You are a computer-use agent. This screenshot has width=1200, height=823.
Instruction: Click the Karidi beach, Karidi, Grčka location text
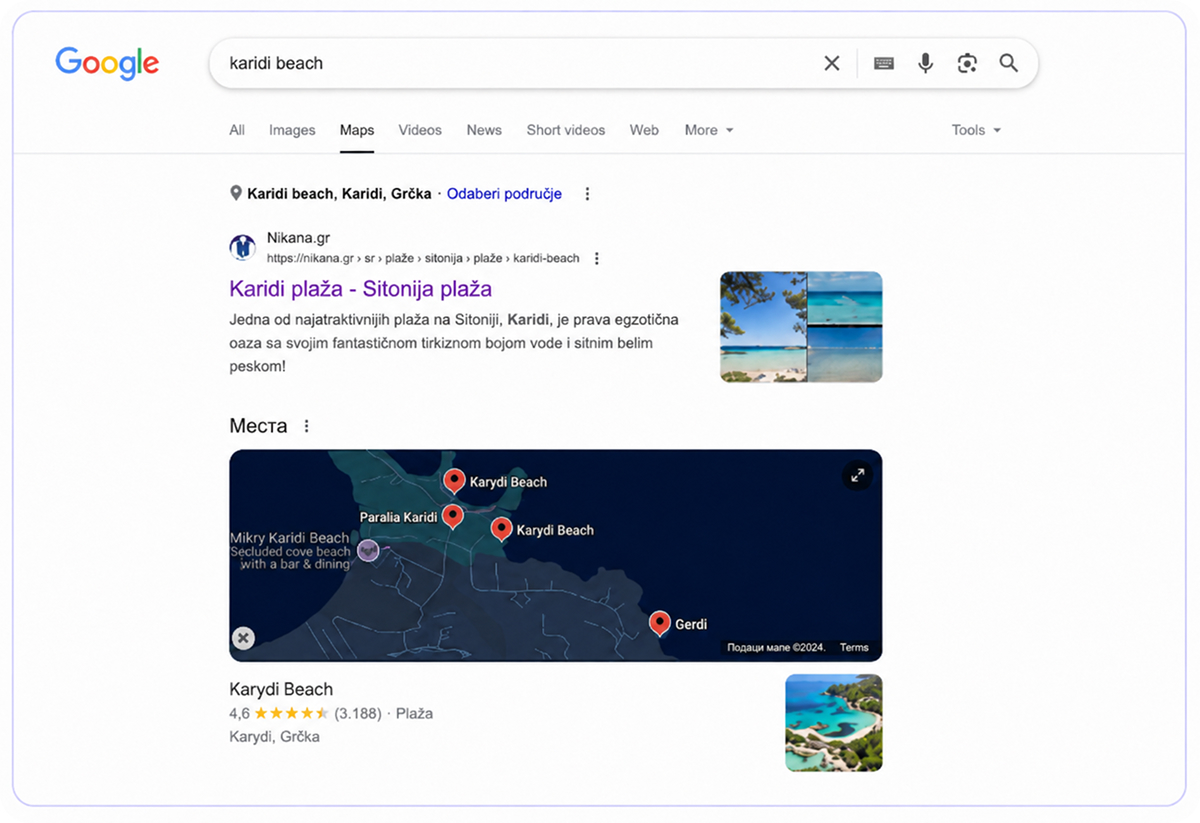click(339, 194)
